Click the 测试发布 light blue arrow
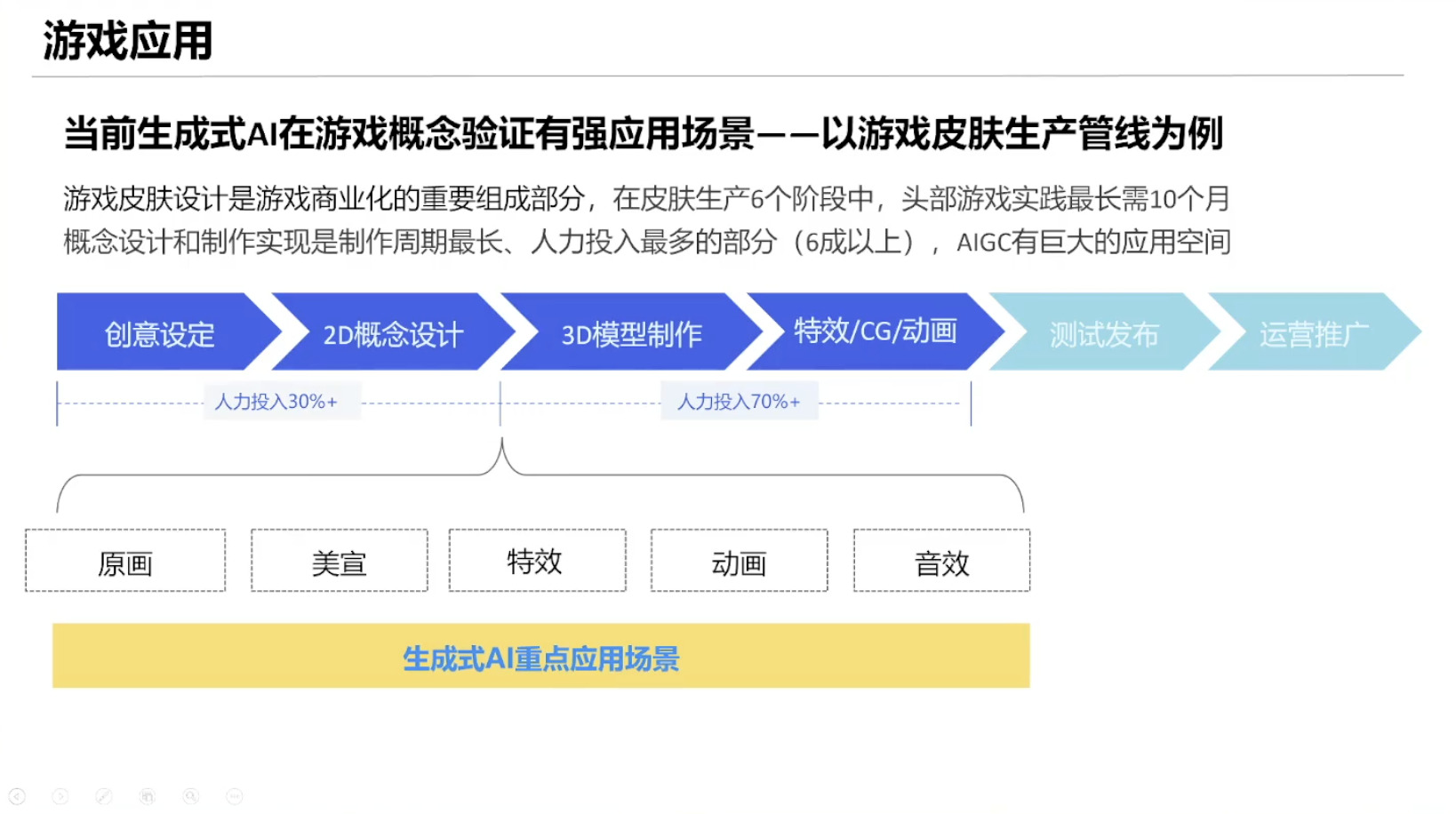Viewport: 1456px width, 814px height. [1103, 334]
